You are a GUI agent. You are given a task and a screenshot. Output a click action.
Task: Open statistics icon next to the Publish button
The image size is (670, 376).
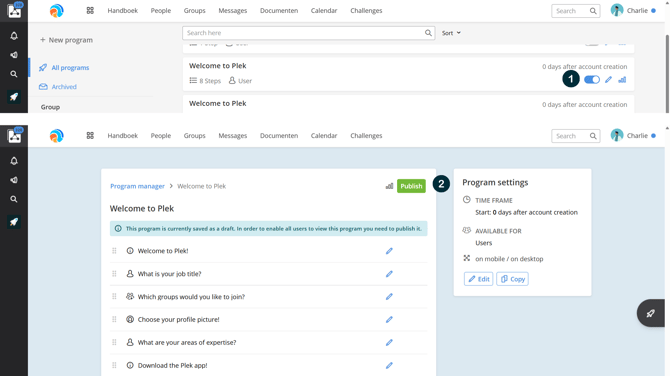389,186
